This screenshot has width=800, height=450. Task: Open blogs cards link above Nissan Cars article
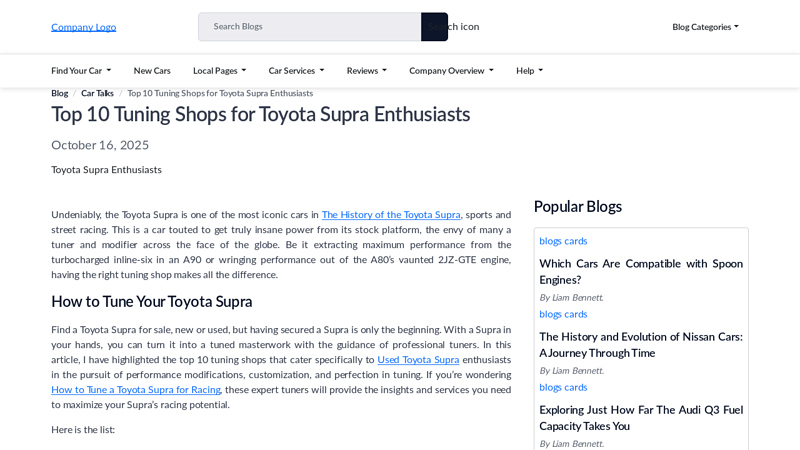click(x=563, y=314)
